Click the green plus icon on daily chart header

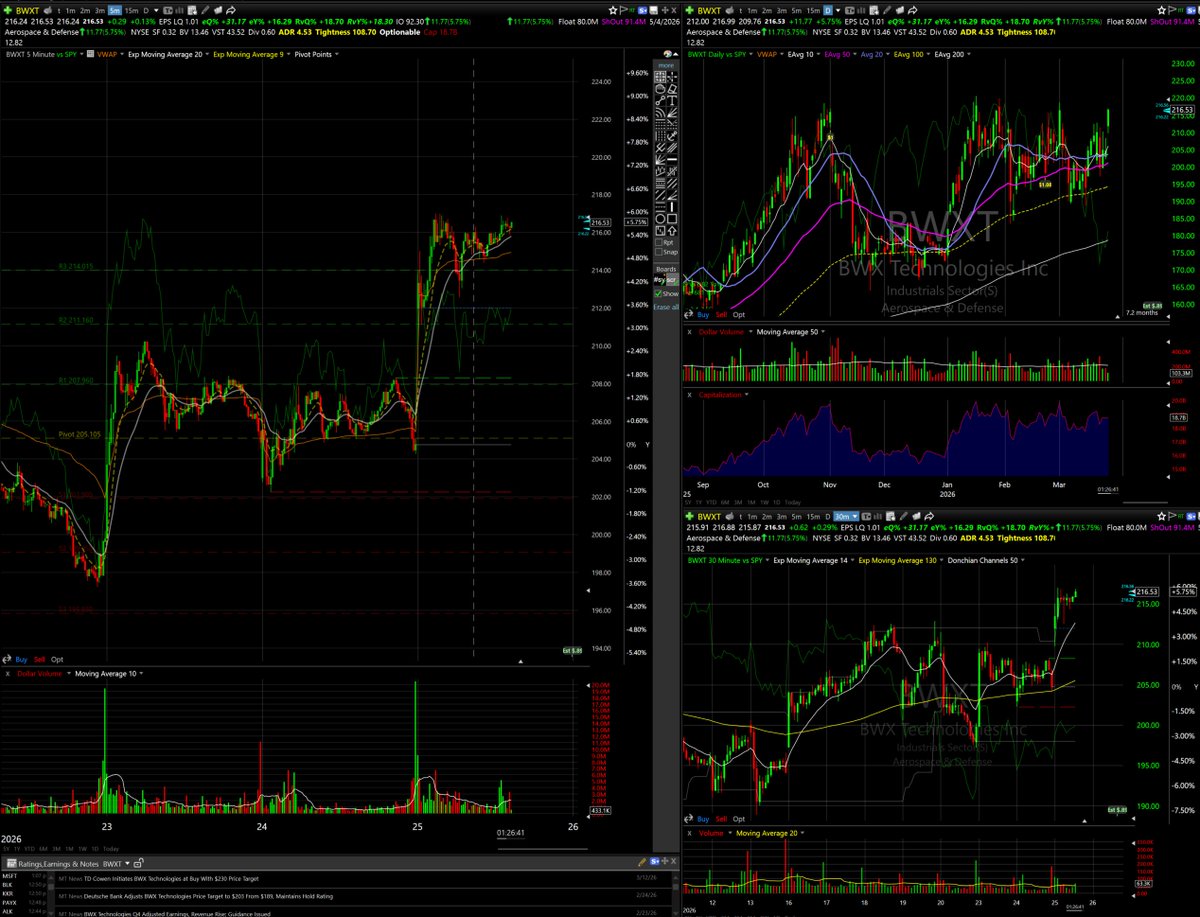[x=690, y=11]
